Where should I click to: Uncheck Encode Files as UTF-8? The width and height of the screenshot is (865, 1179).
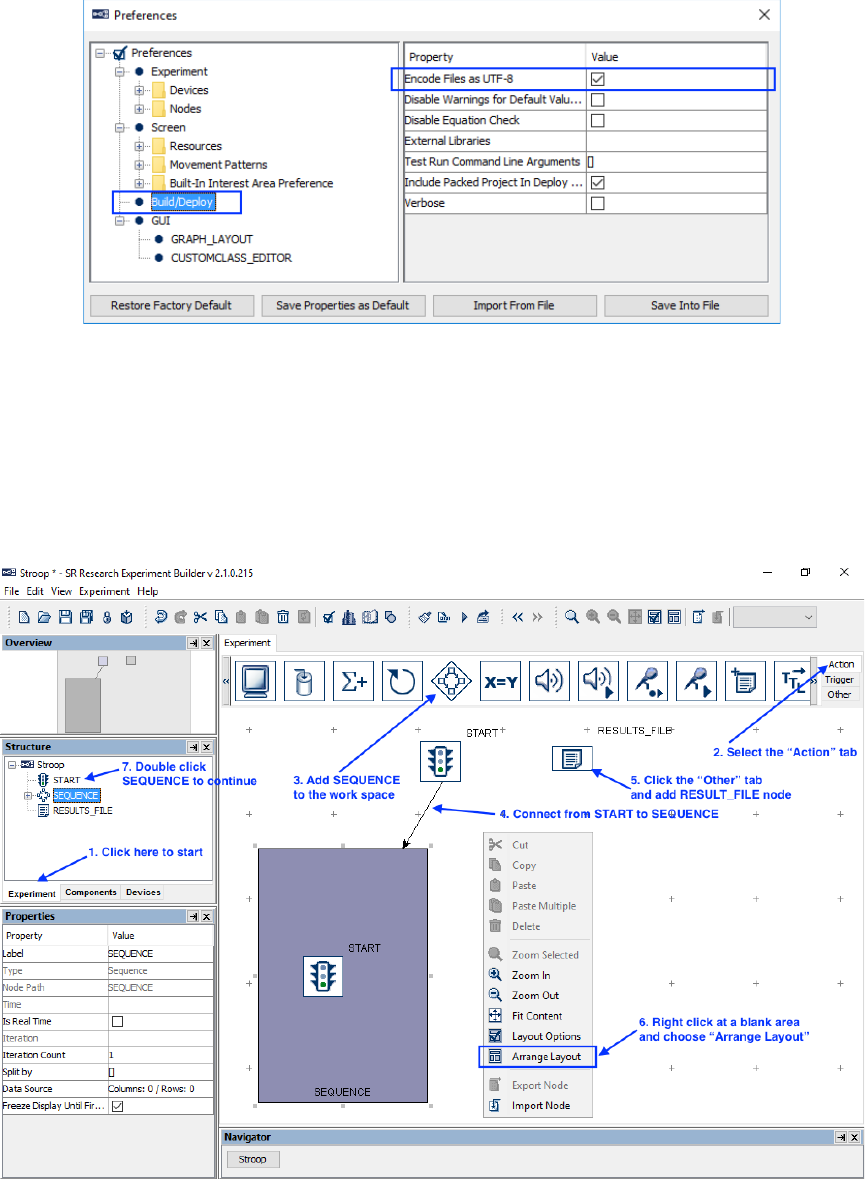(597, 79)
